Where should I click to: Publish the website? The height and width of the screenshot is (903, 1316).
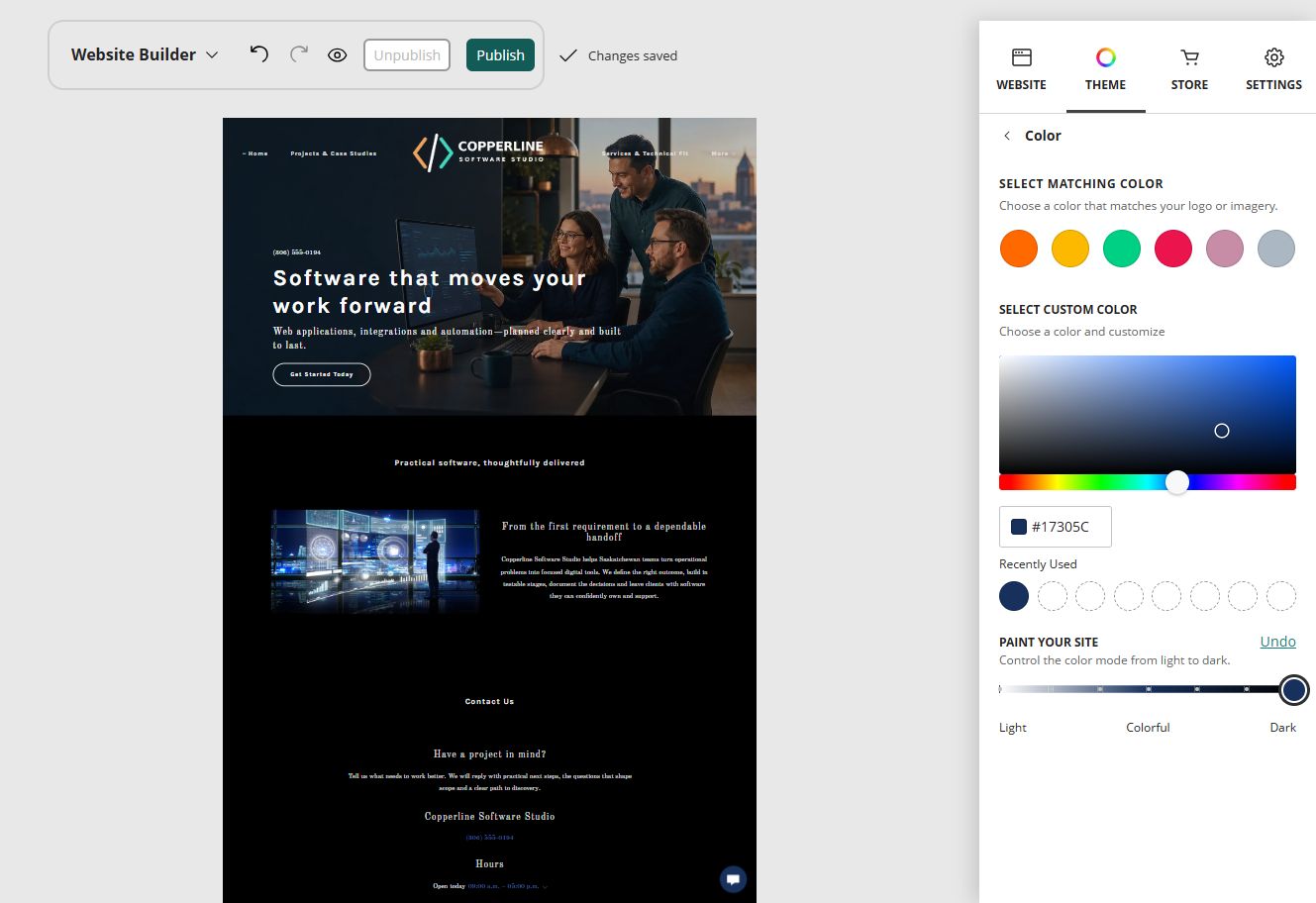pos(500,55)
